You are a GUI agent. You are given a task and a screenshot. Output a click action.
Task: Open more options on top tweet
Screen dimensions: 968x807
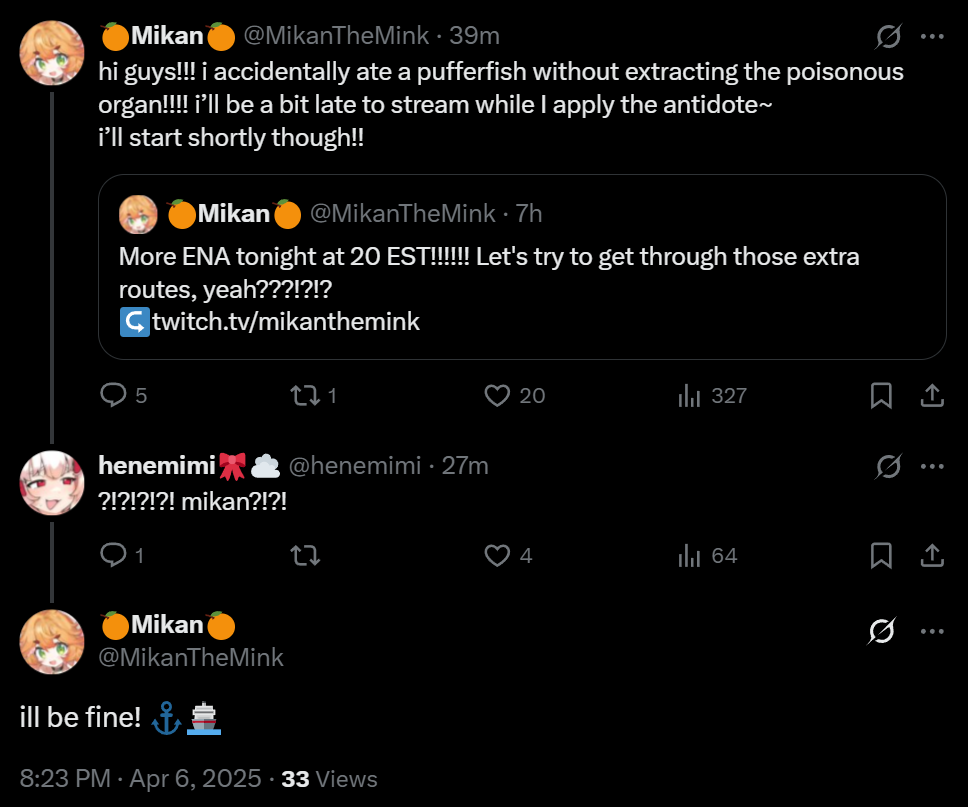932,37
